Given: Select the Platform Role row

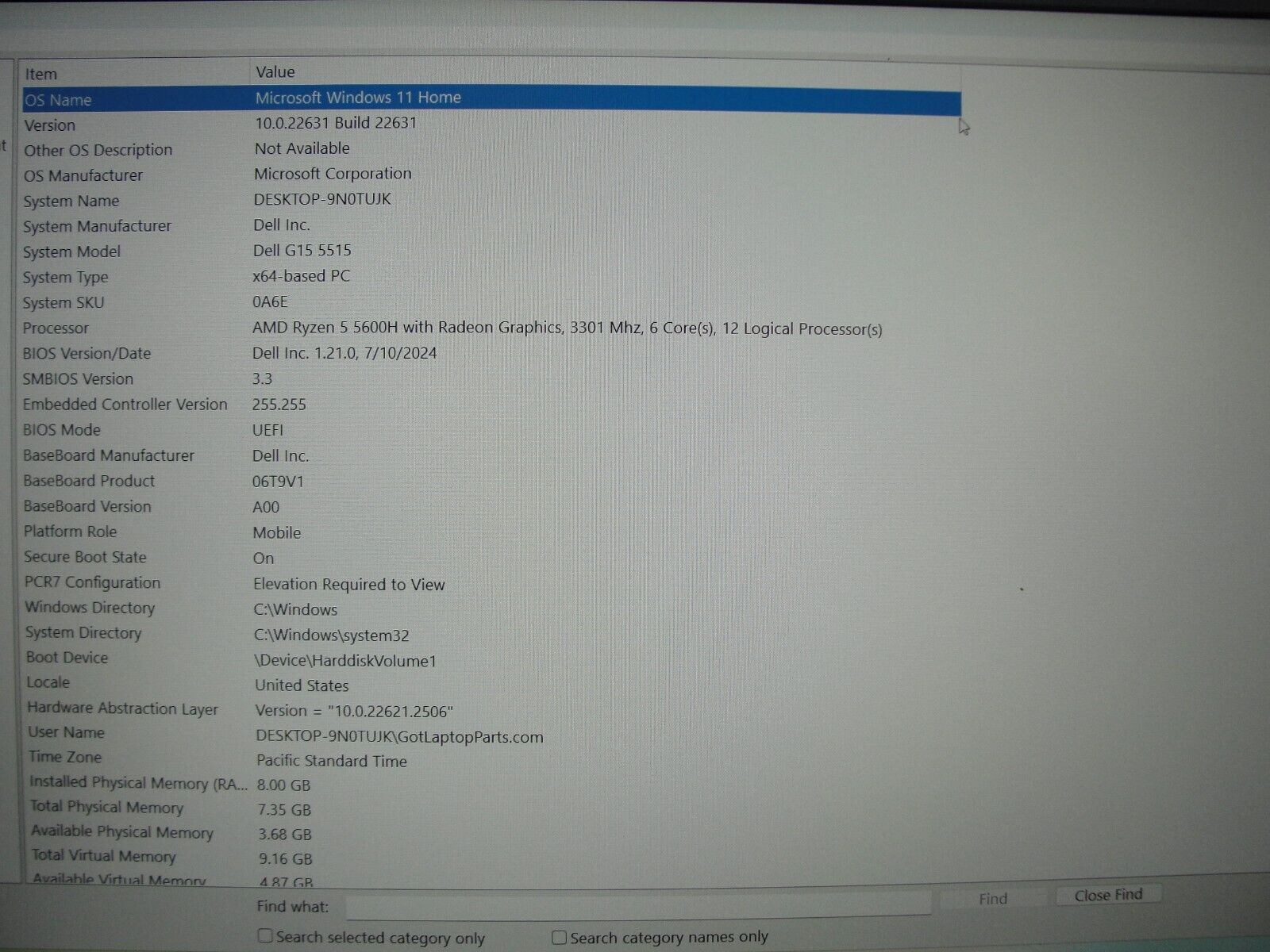Looking at the screenshot, I should point(492,532).
